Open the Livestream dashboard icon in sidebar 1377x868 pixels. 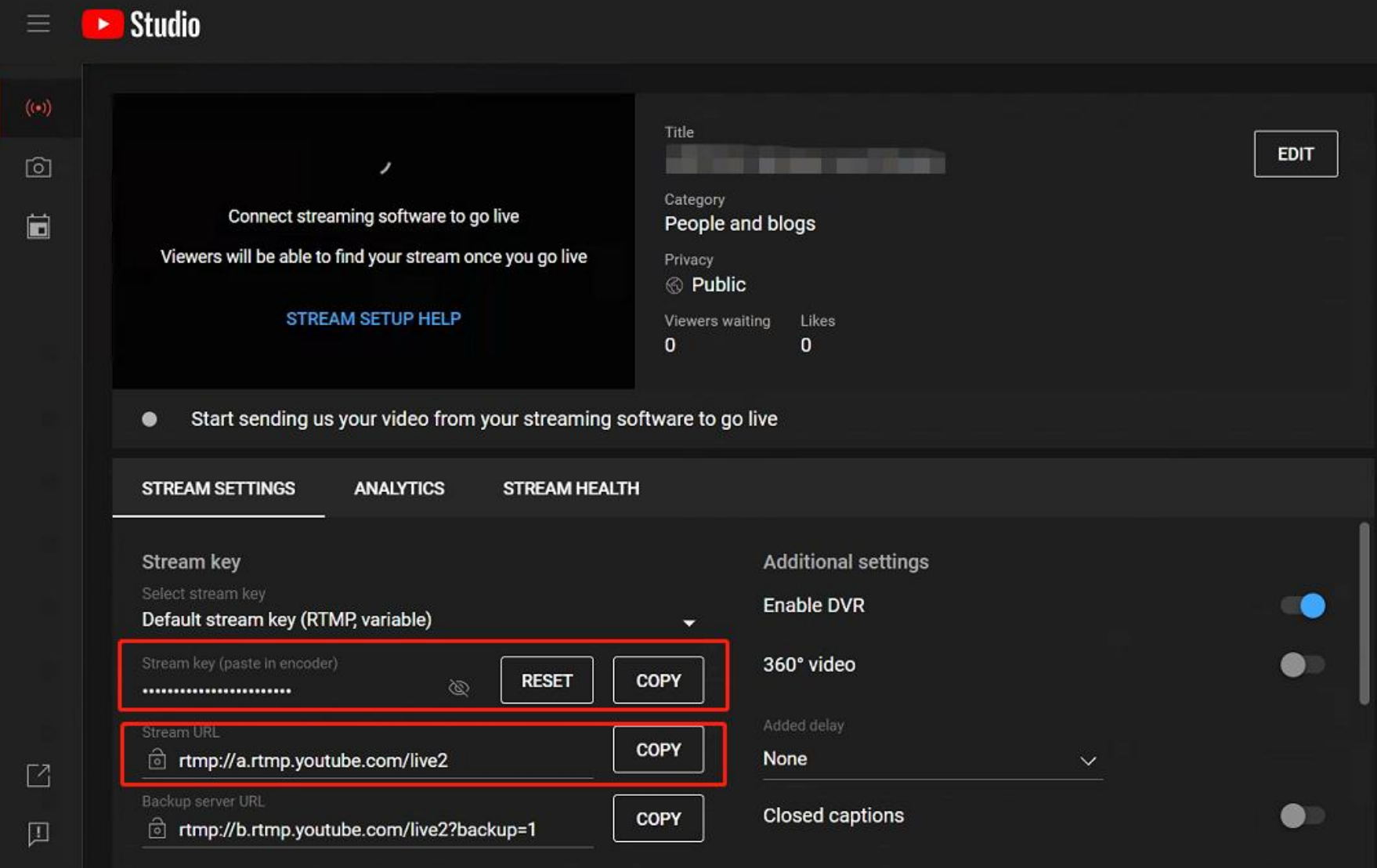38,108
